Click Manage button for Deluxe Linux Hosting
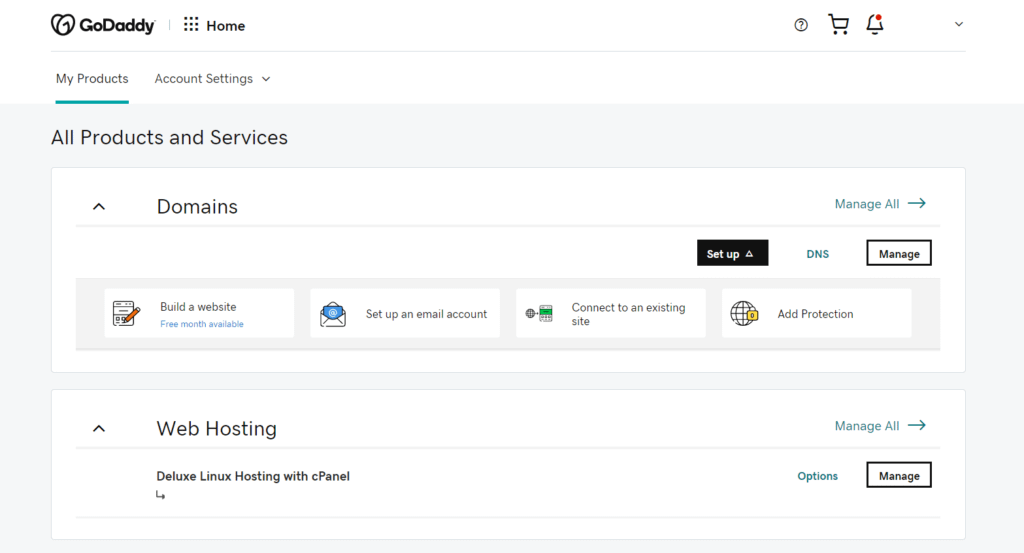This screenshot has height=553, width=1024. (x=899, y=475)
